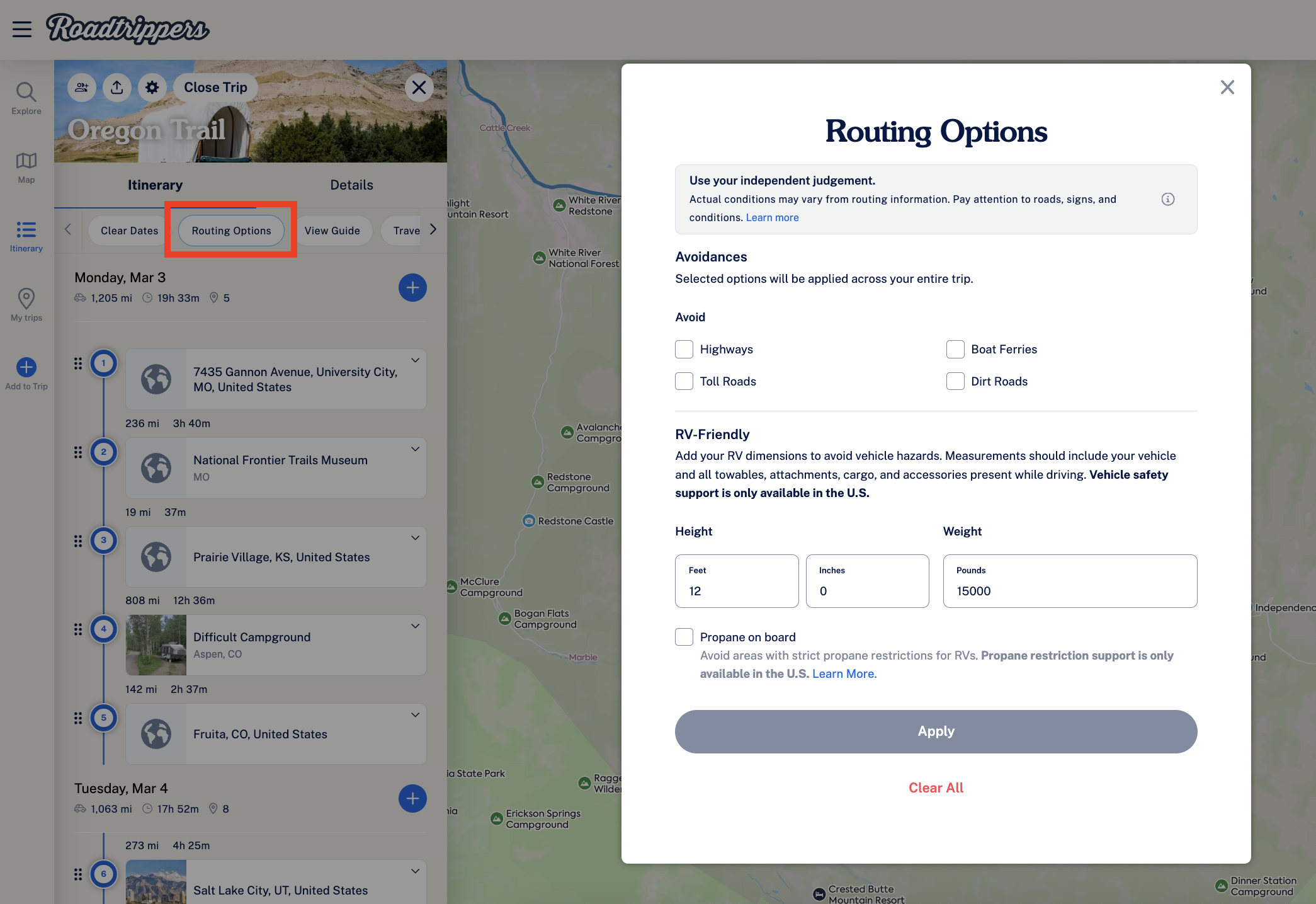The height and width of the screenshot is (904, 1316).
Task: Click info icon in judgement notice
Action: click(x=1168, y=199)
